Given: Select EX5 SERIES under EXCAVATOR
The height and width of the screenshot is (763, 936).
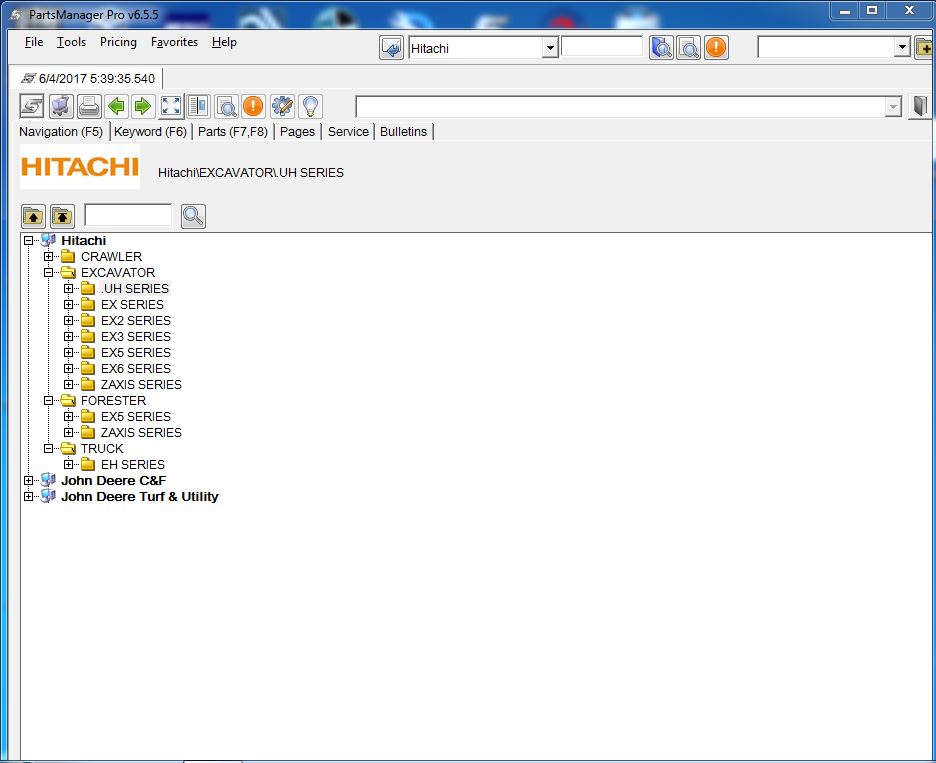Looking at the screenshot, I should click(136, 353).
